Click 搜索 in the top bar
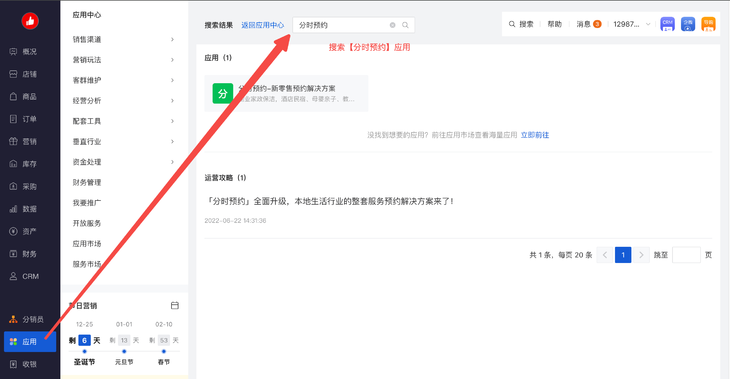 pyautogui.click(x=521, y=24)
